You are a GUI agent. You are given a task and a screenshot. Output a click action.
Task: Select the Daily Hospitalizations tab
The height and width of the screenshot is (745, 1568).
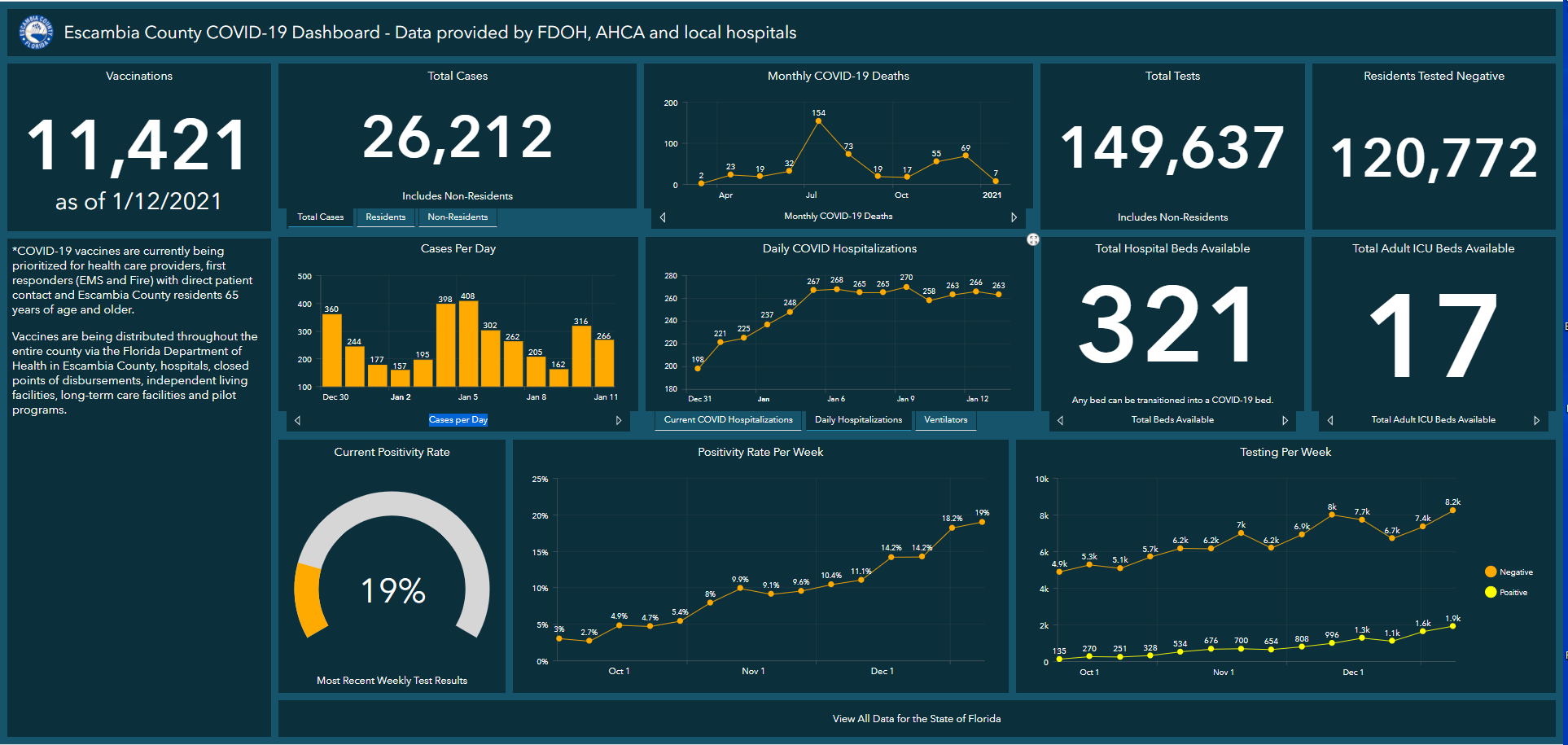[x=859, y=420]
